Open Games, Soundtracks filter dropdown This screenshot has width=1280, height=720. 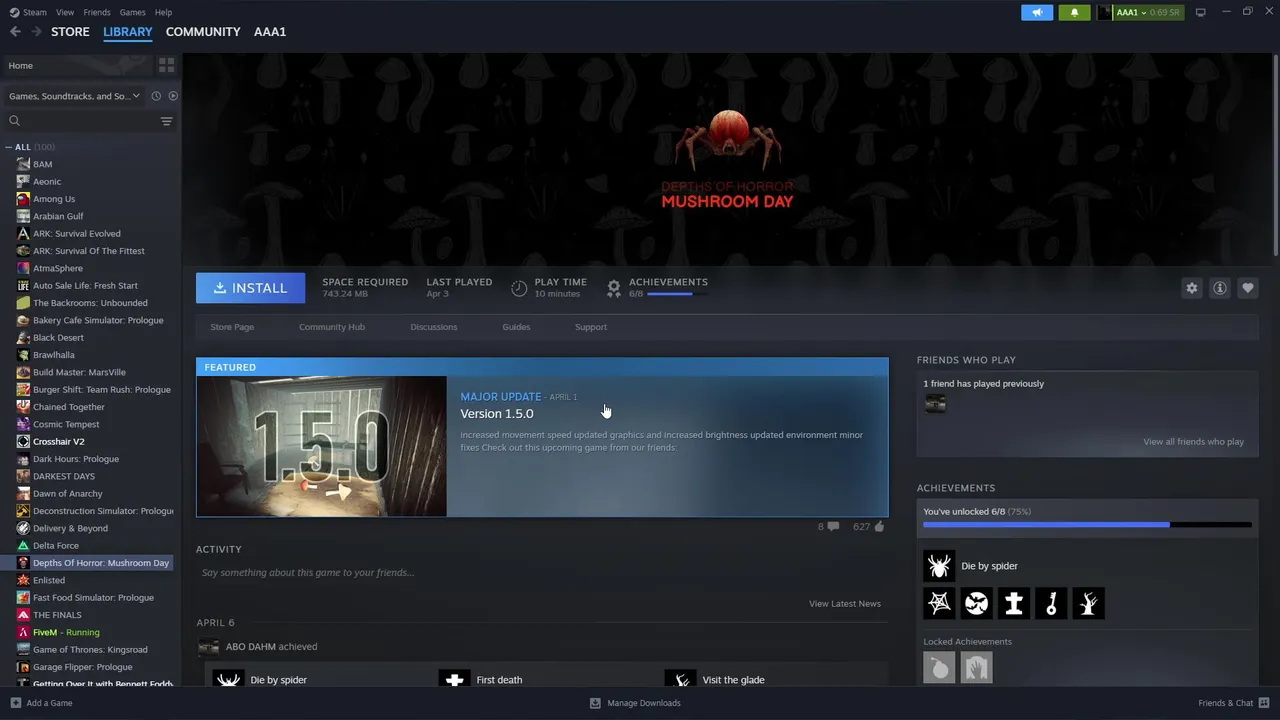74,96
